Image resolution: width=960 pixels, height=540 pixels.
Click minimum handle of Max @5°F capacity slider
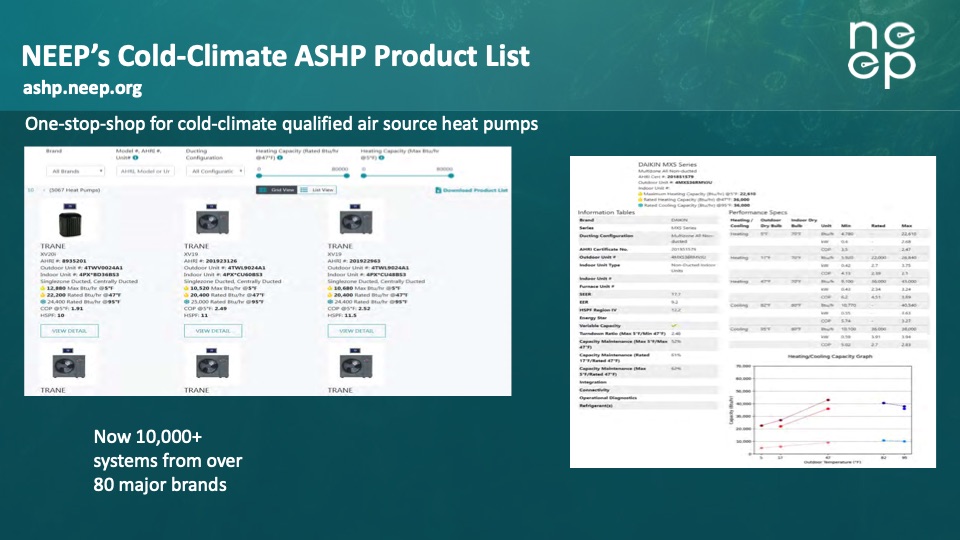click(364, 176)
